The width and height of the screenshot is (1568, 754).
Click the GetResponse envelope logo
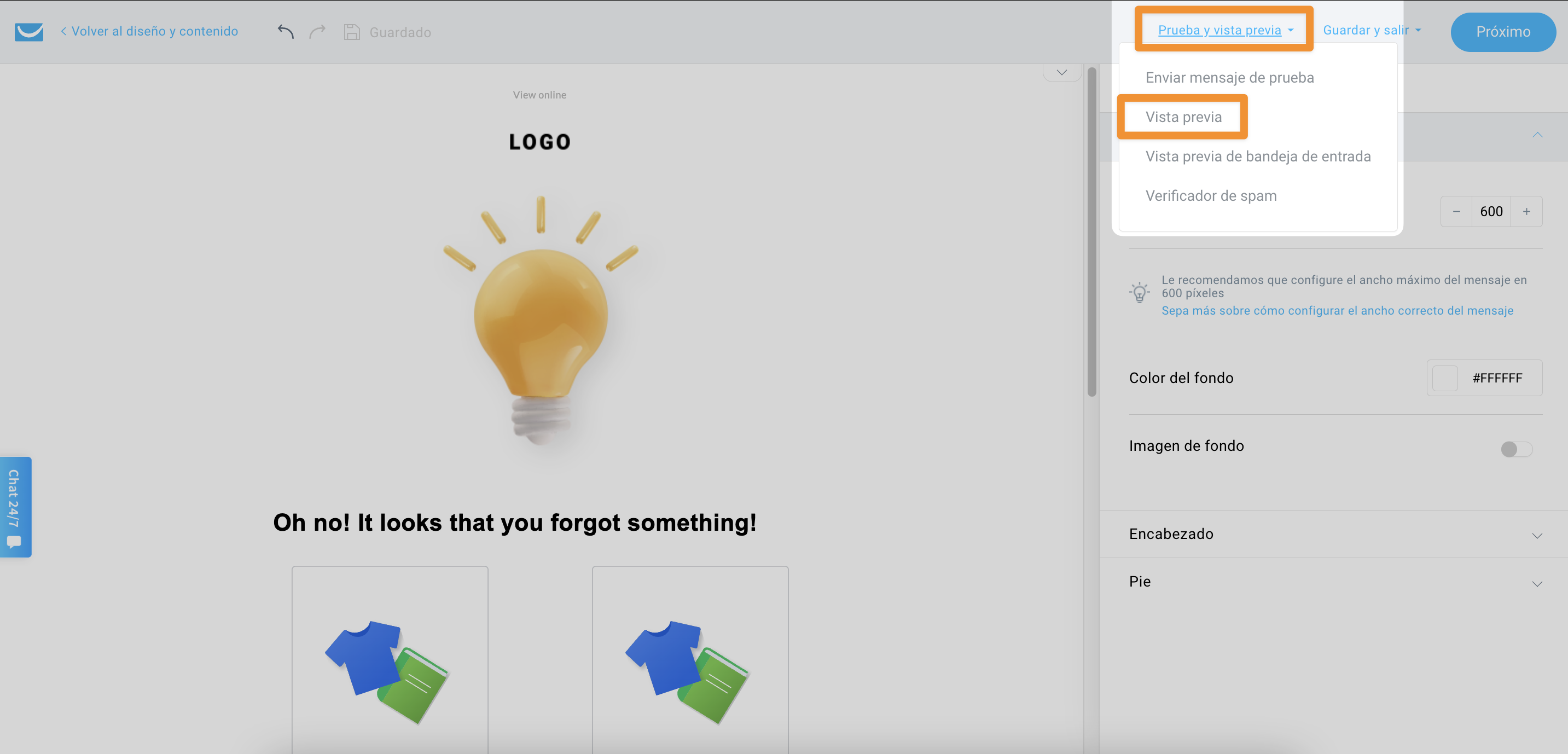point(28,32)
